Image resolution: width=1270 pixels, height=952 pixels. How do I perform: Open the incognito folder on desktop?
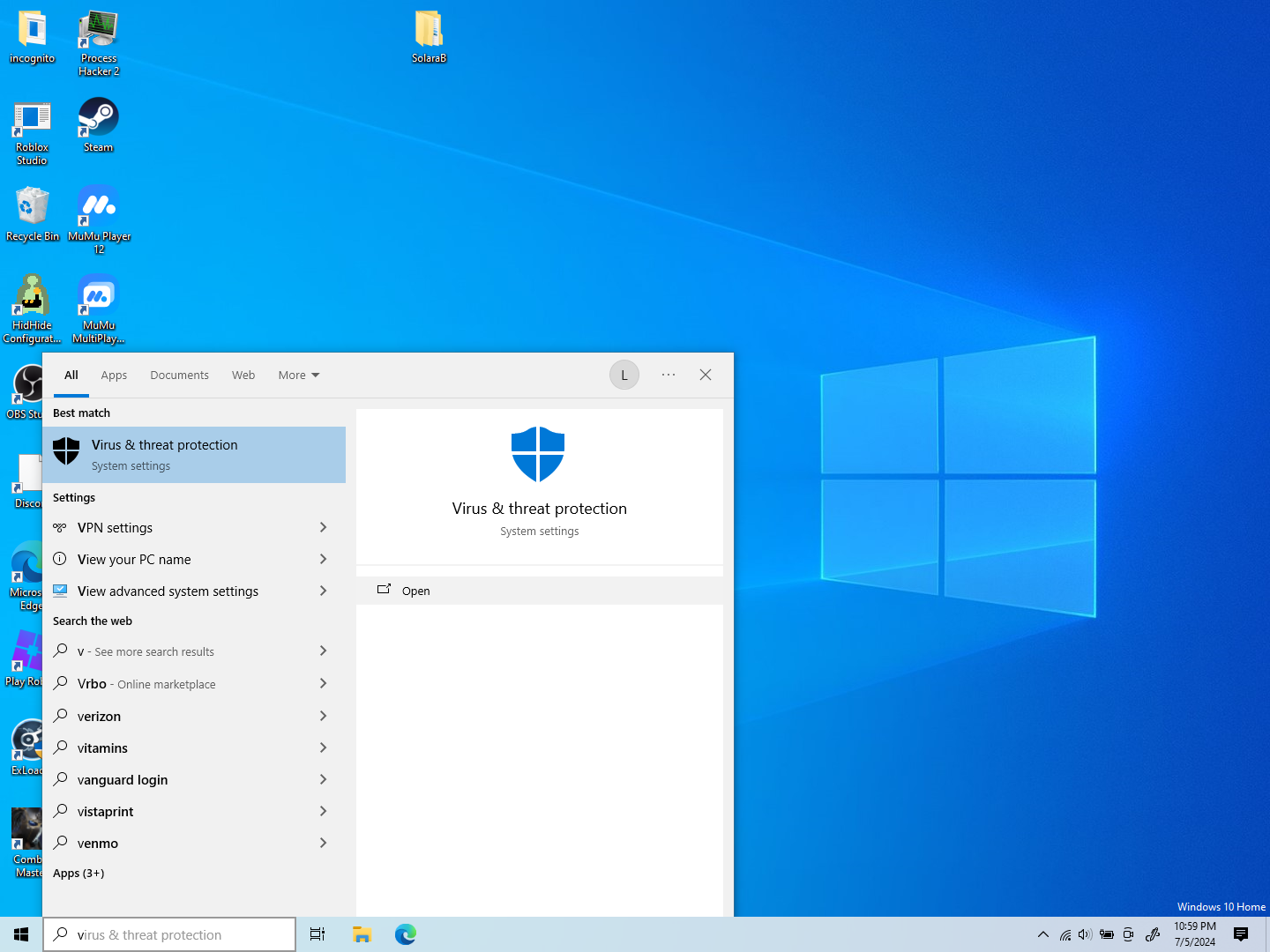pos(32,37)
